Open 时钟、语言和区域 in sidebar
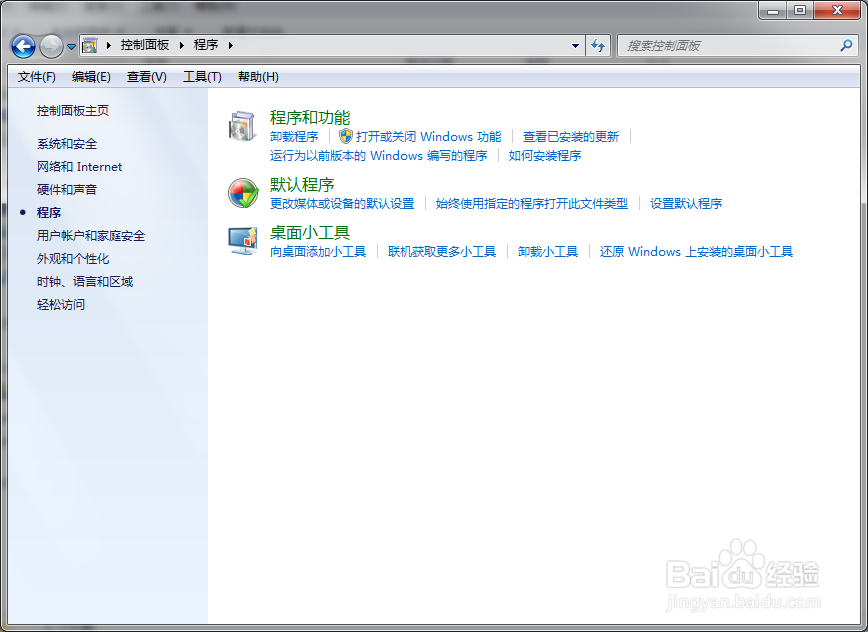This screenshot has width=868, height=632. click(85, 282)
